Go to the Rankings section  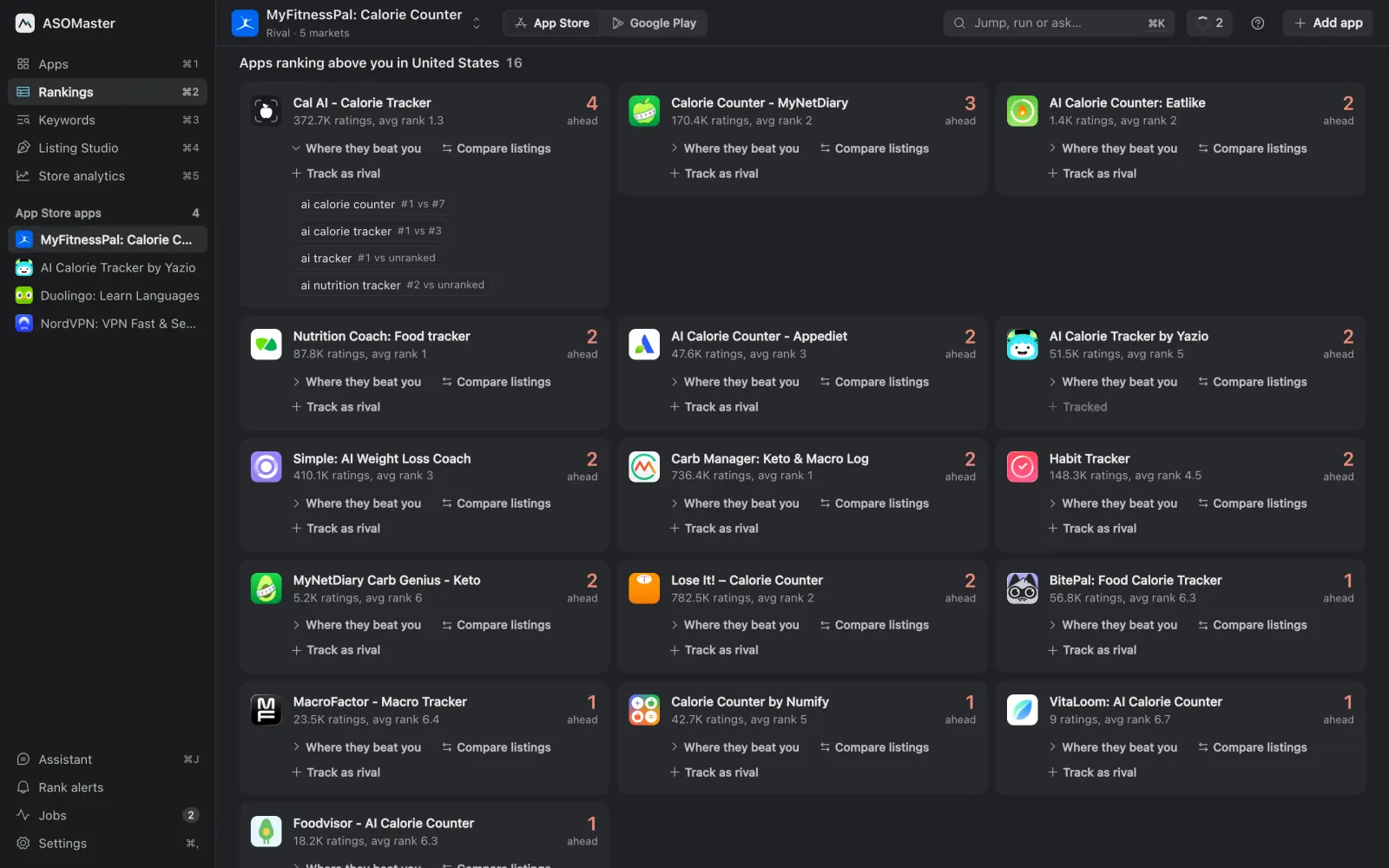108,92
